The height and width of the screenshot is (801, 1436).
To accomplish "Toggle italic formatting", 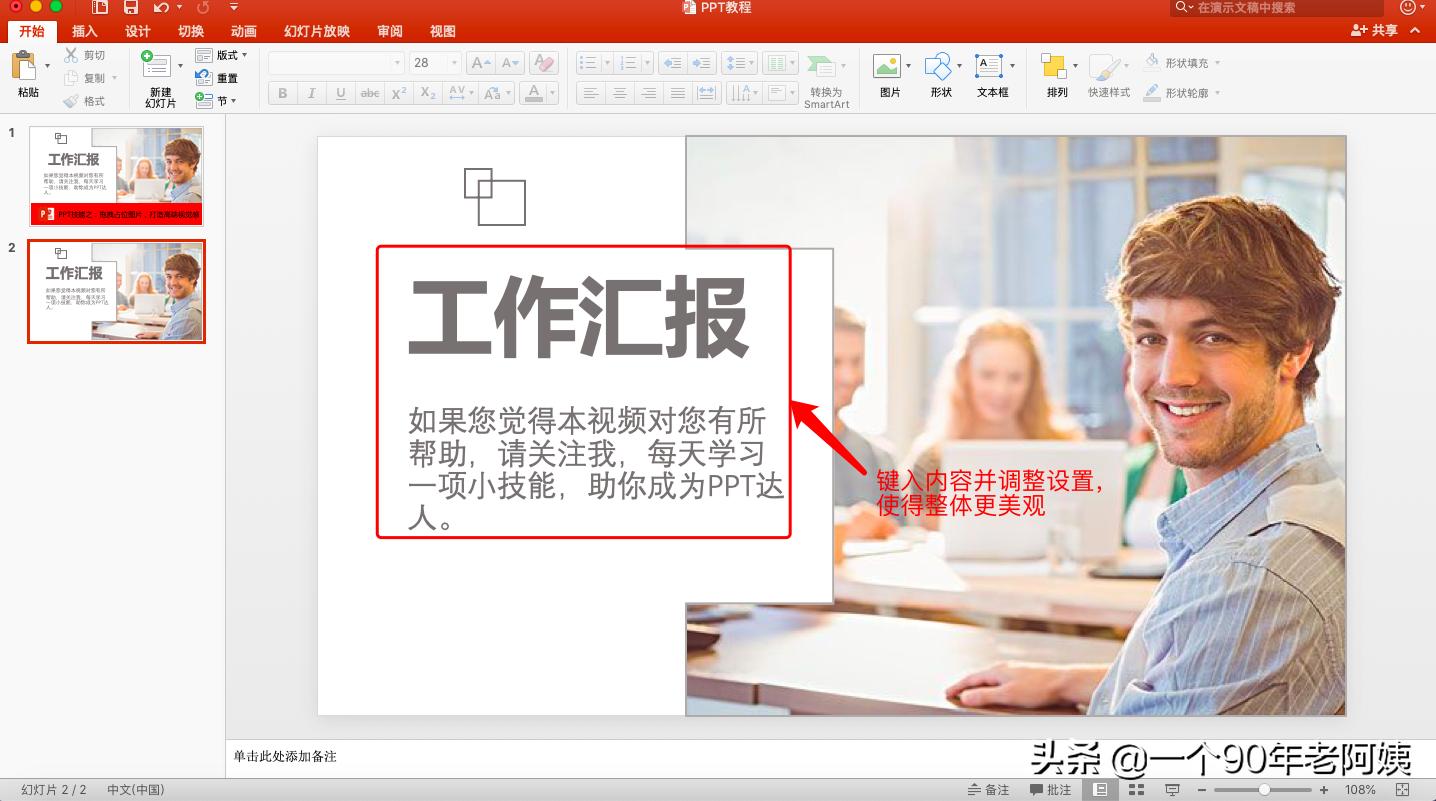I will click(311, 92).
